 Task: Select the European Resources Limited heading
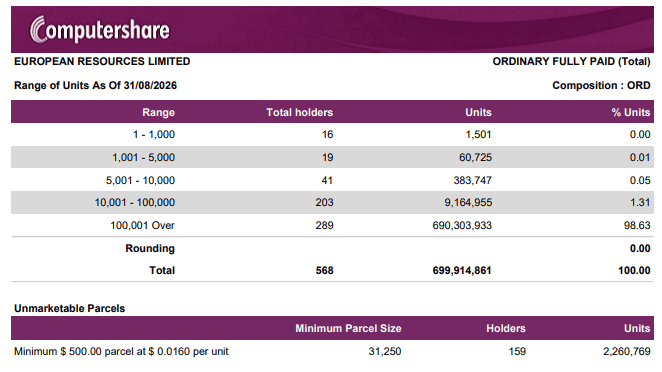(x=102, y=62)
